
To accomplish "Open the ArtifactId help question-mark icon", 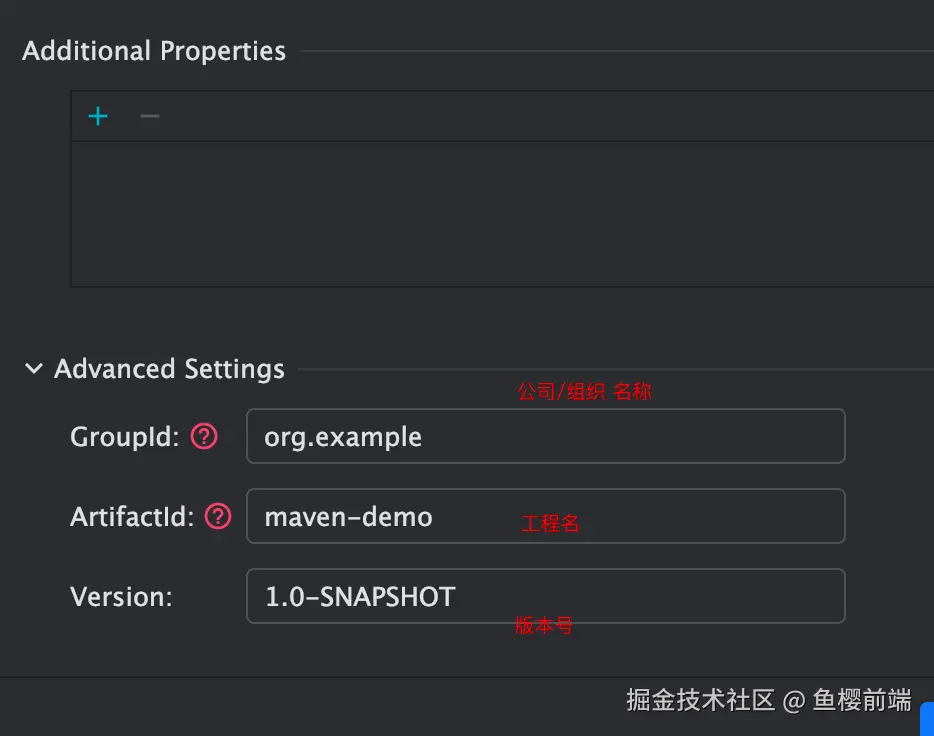I will coord(218,516).
